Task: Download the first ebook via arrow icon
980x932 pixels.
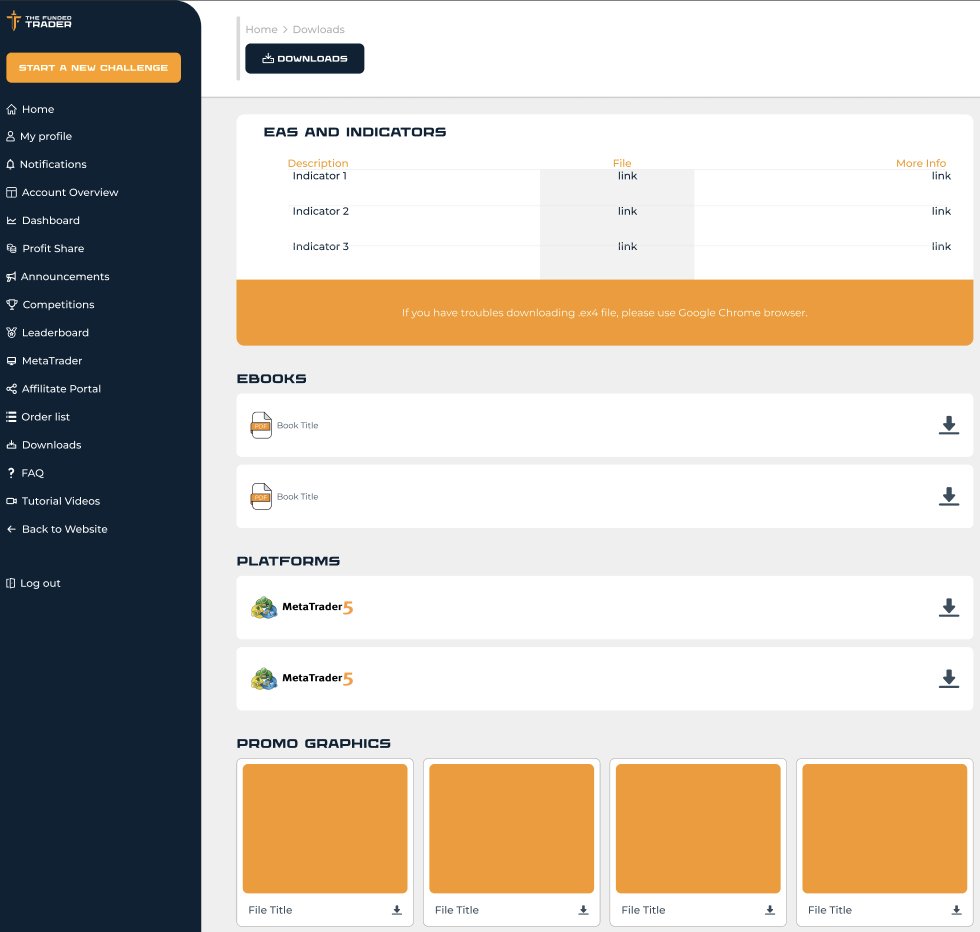Action: click(949, 425)
